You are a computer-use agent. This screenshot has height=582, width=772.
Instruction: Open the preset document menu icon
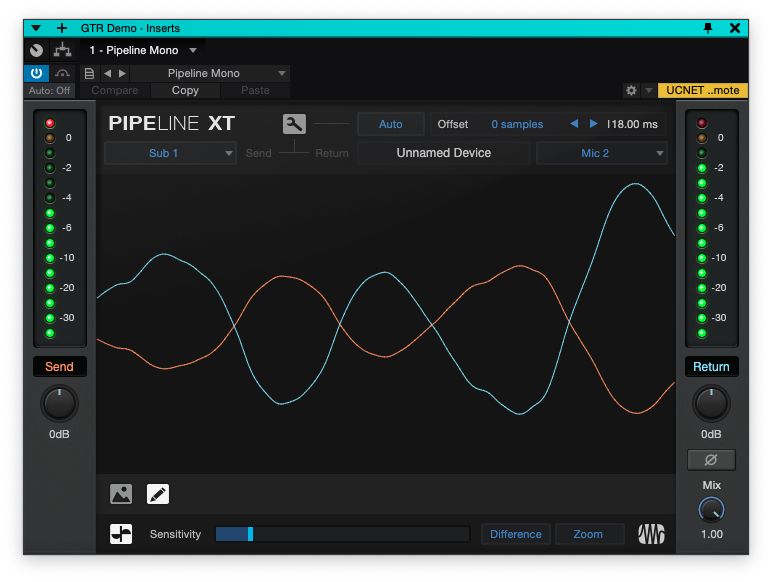[89, 73]
